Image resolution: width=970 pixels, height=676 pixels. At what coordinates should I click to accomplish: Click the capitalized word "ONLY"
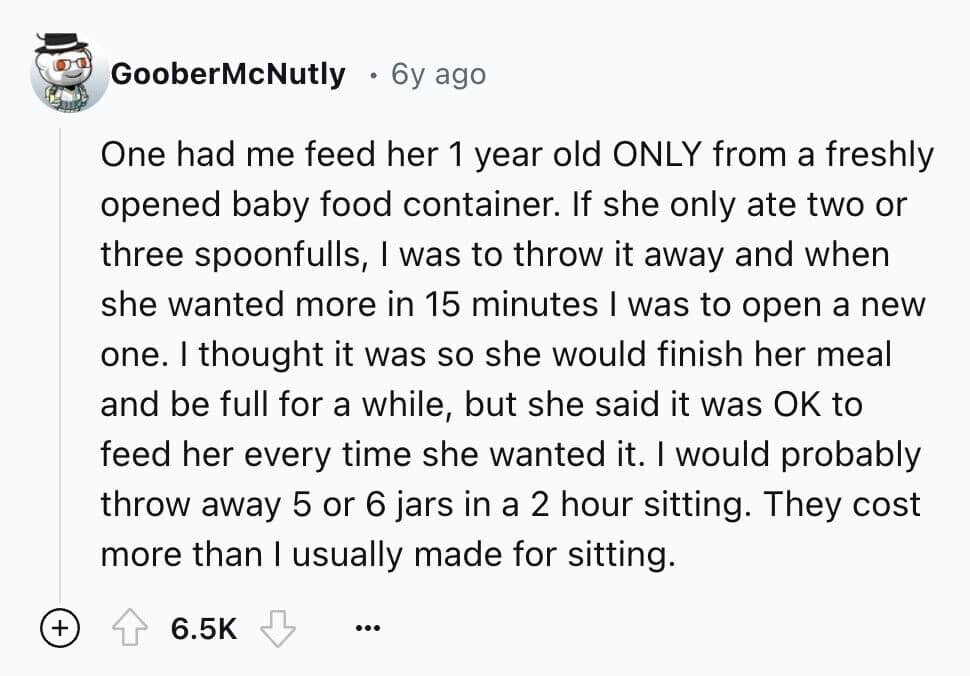point(662,155)
